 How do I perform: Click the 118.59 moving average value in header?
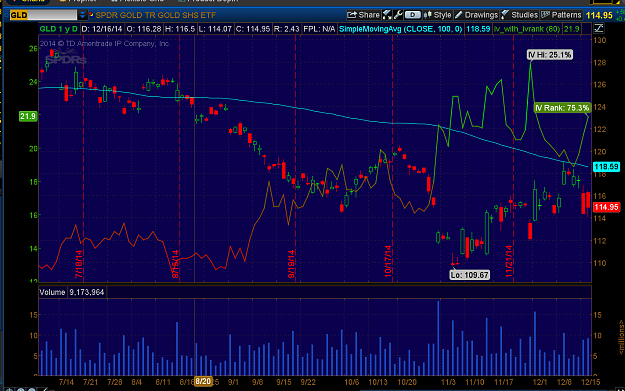(x=478, y=29)
